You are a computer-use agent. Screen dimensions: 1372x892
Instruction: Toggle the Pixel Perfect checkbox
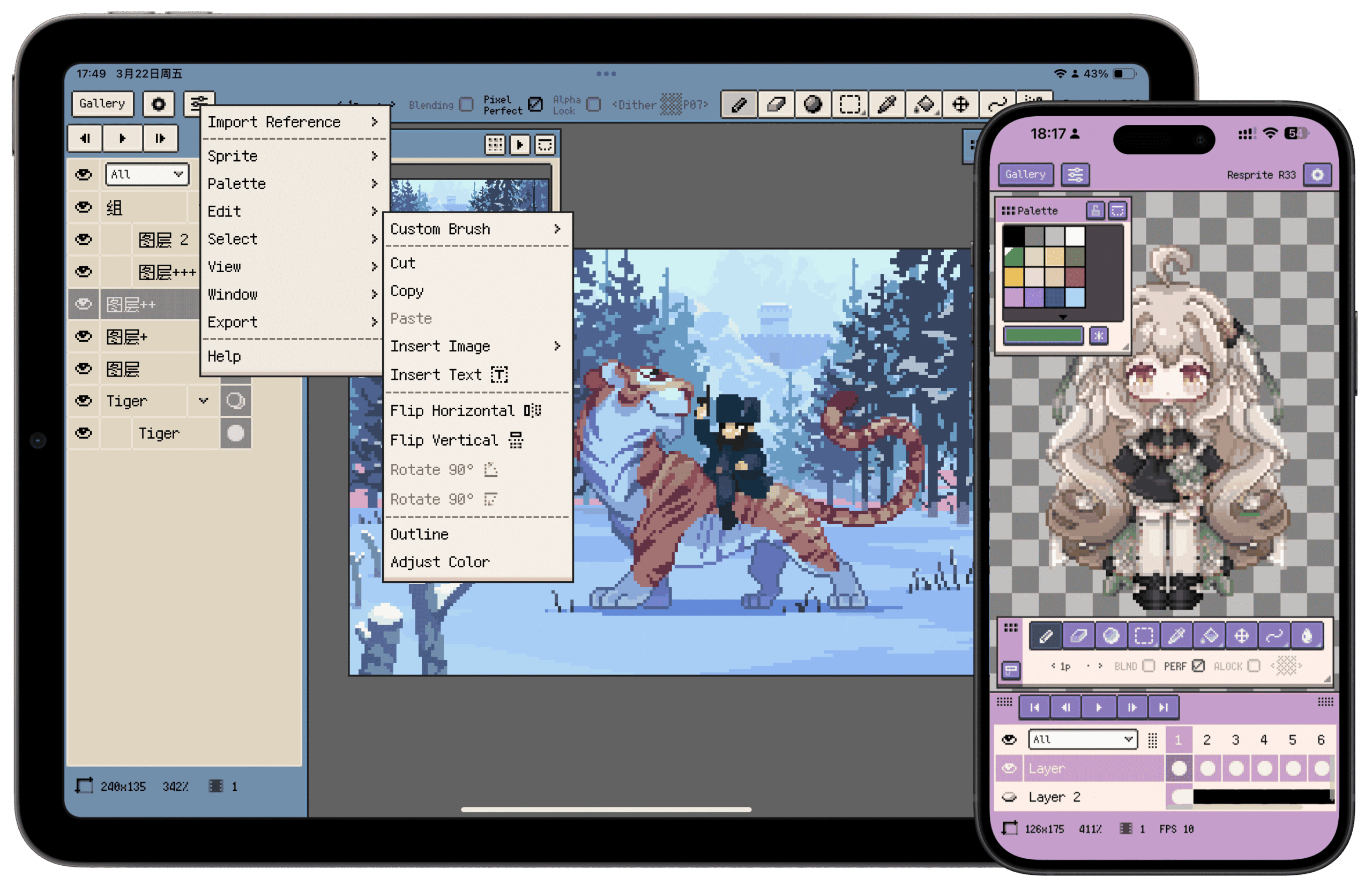(535, 104)
